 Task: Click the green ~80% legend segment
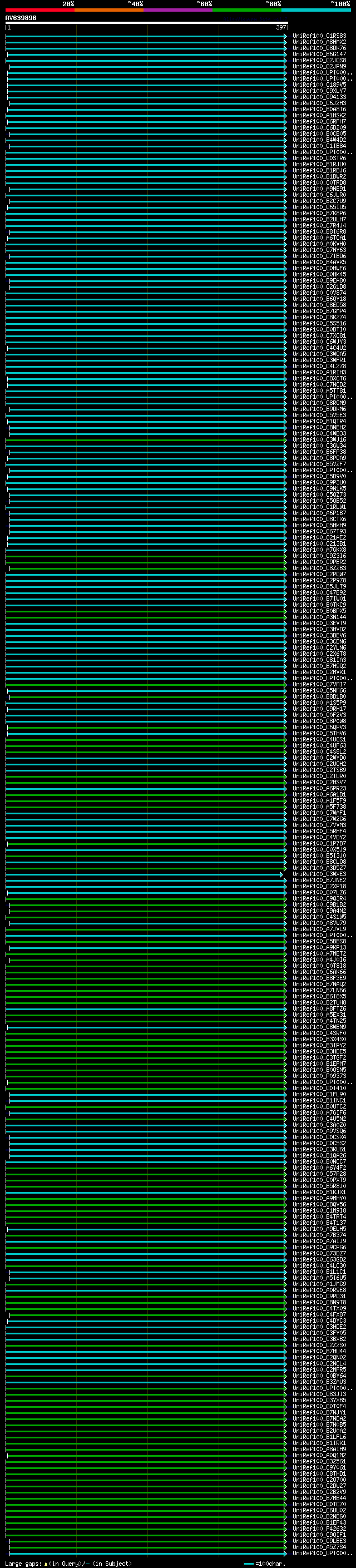point(246,10)
